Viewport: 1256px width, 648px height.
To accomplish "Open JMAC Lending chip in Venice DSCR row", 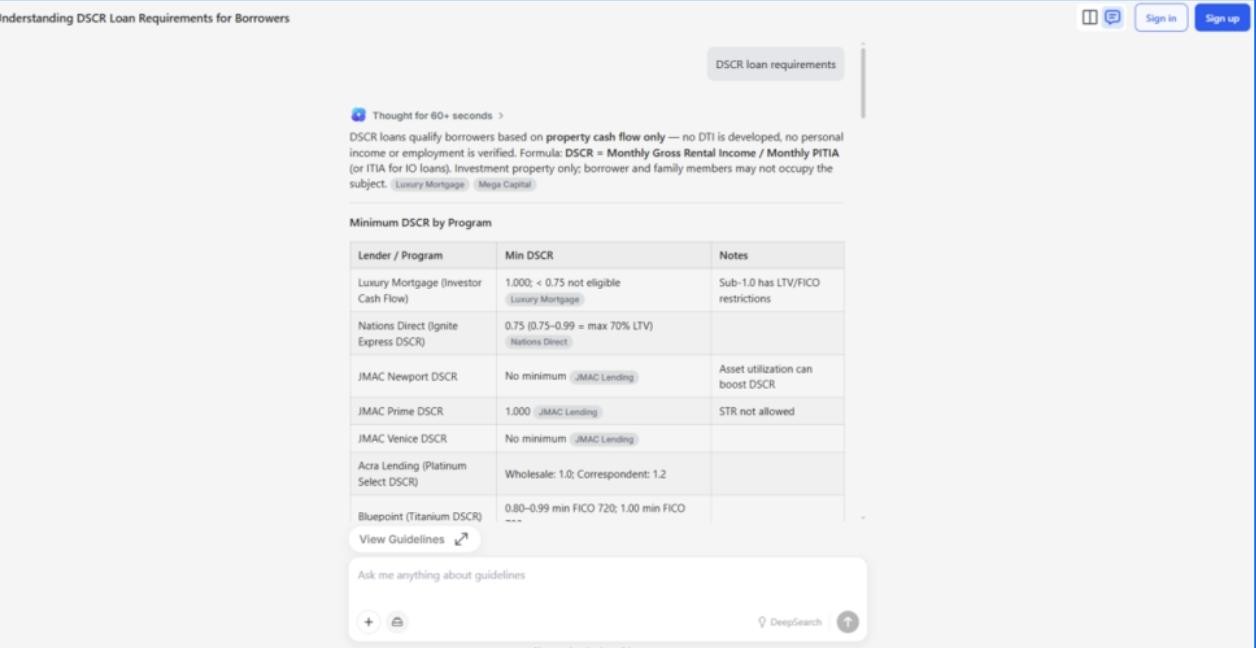I will tap(603, 439).
